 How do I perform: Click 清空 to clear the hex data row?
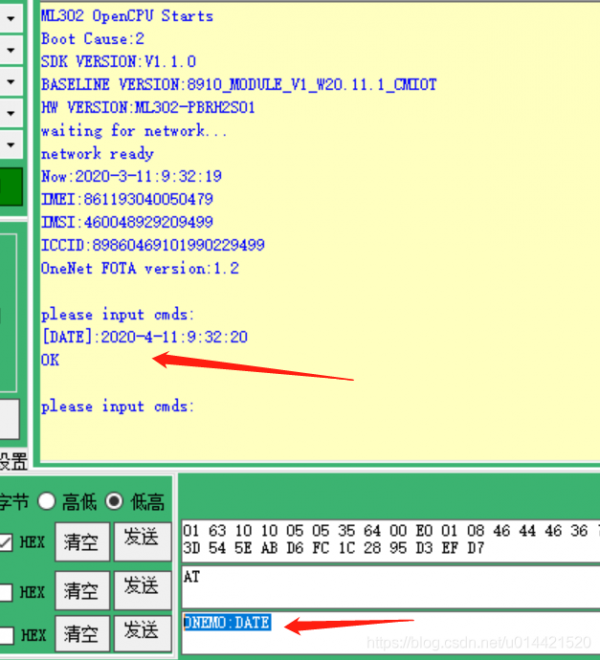(81, 542)
